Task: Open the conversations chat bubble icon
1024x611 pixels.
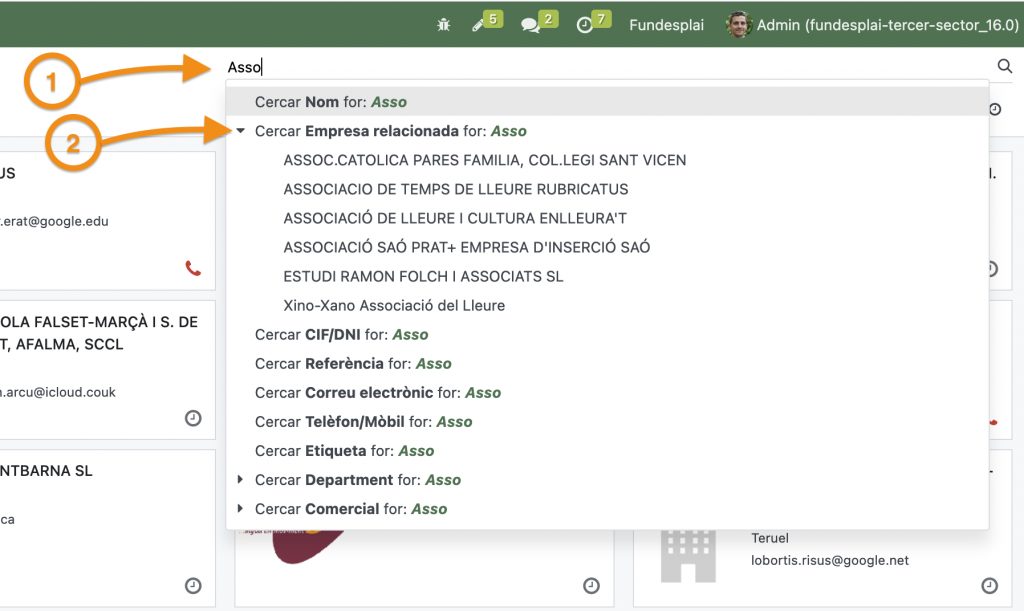Action: click(531, 25)
